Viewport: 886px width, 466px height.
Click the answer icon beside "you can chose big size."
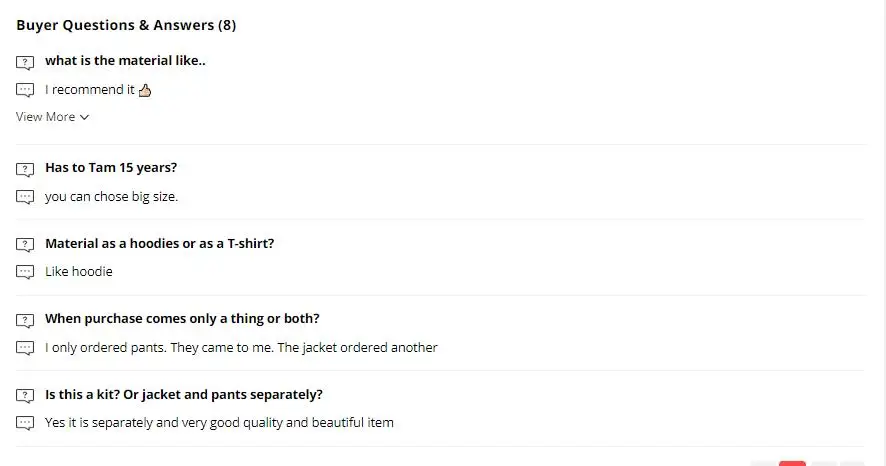(x=25, y=197)
